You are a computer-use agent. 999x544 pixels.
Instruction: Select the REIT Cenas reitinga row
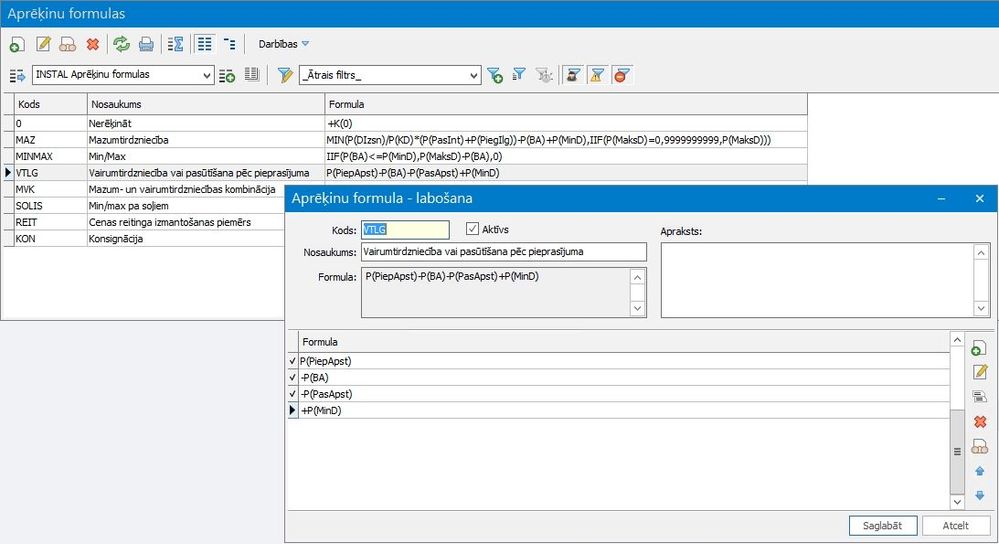pos(143,222)
